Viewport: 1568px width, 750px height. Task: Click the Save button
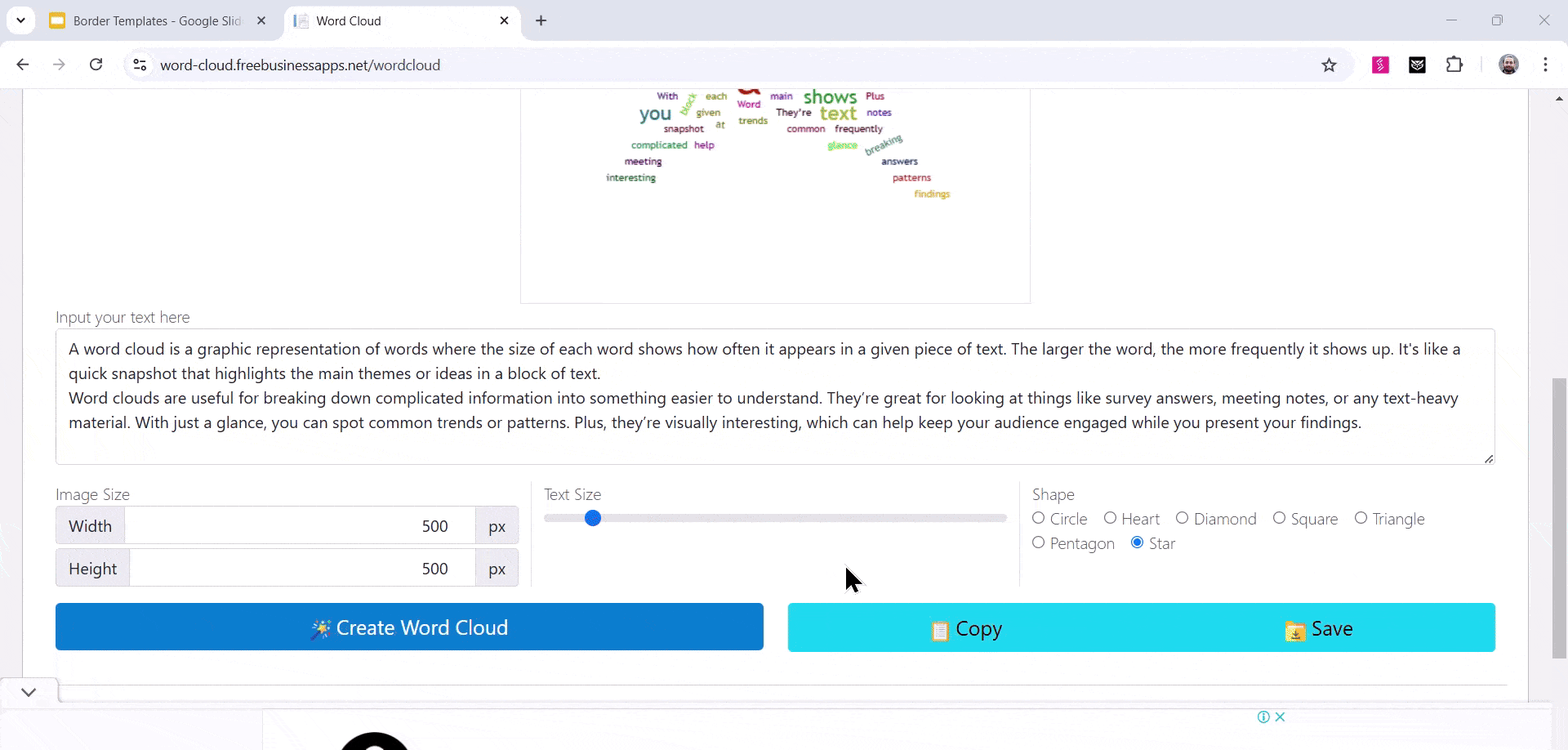[x=1318, y=627]
